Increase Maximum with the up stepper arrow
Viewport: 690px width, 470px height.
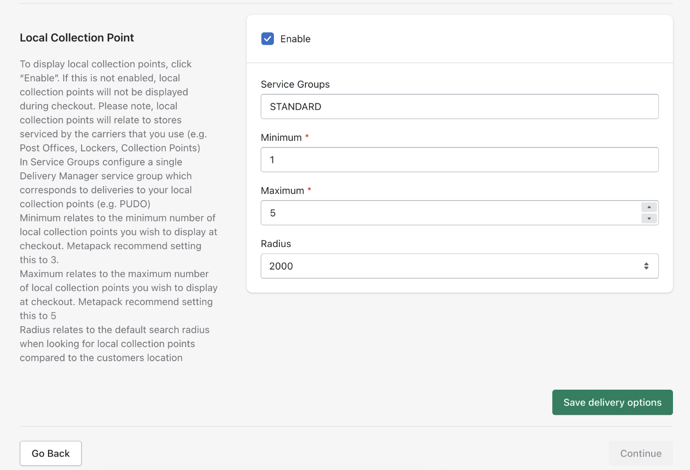(649, 207)
